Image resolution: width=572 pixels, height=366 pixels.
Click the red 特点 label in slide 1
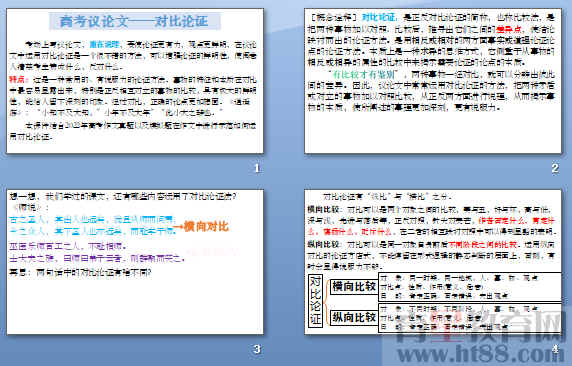click(x=17, y=79)
